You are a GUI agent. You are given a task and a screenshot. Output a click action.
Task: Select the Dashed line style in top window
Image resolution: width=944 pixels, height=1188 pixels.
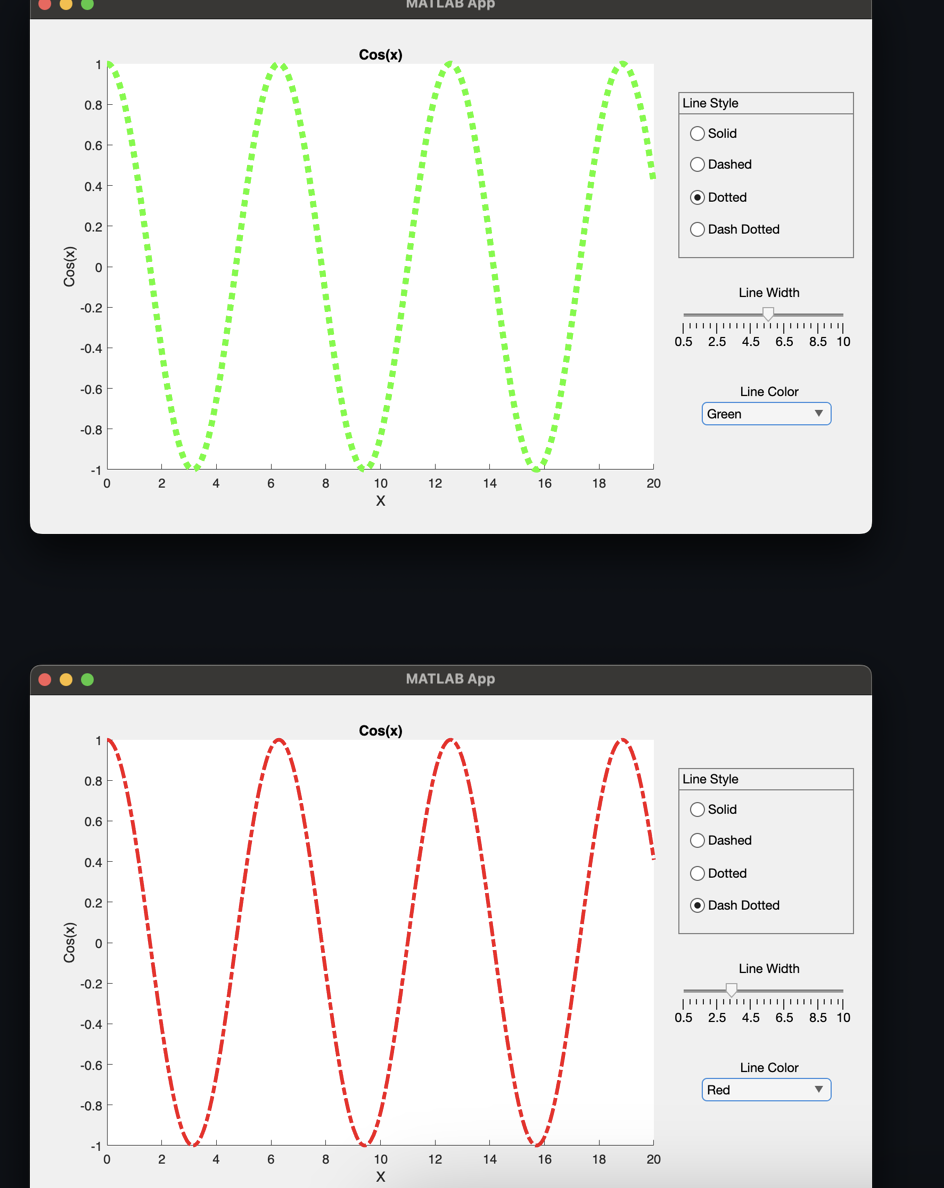697,164
